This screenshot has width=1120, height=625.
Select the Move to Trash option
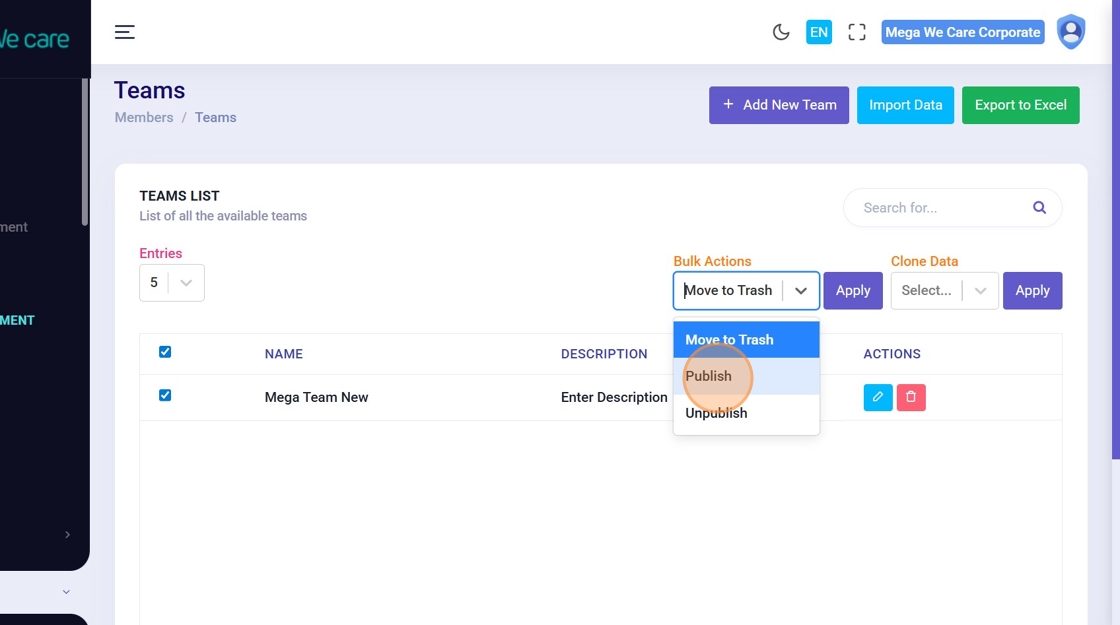tap(729, 340)
